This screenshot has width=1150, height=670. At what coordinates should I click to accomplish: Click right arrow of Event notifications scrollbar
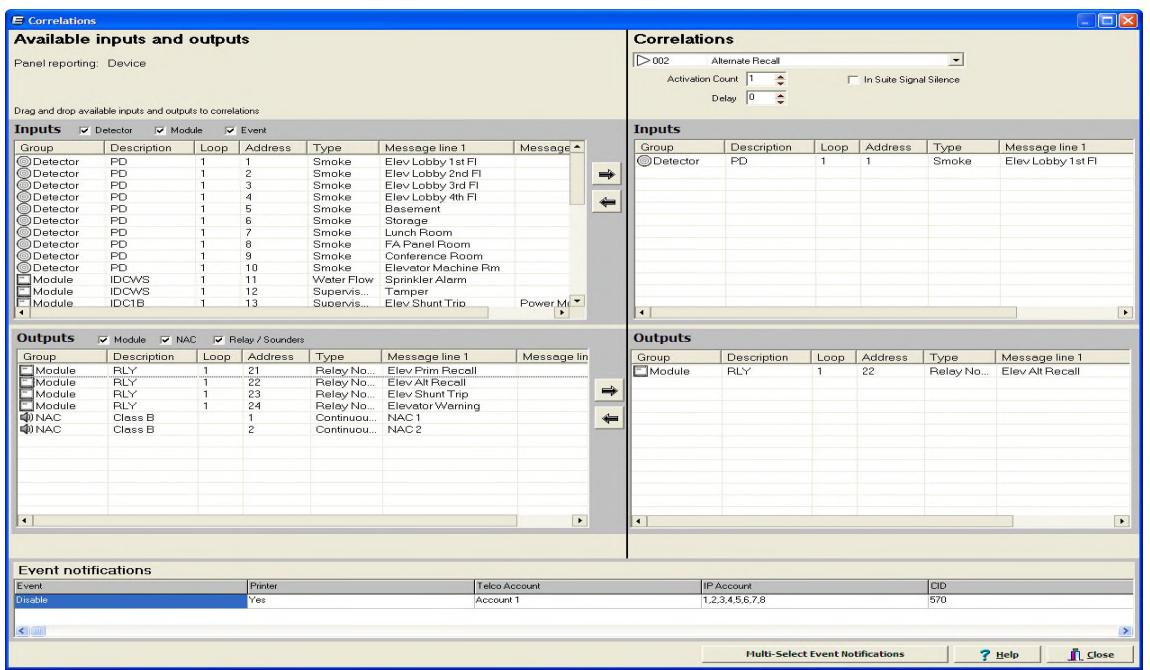[1125, 631]
